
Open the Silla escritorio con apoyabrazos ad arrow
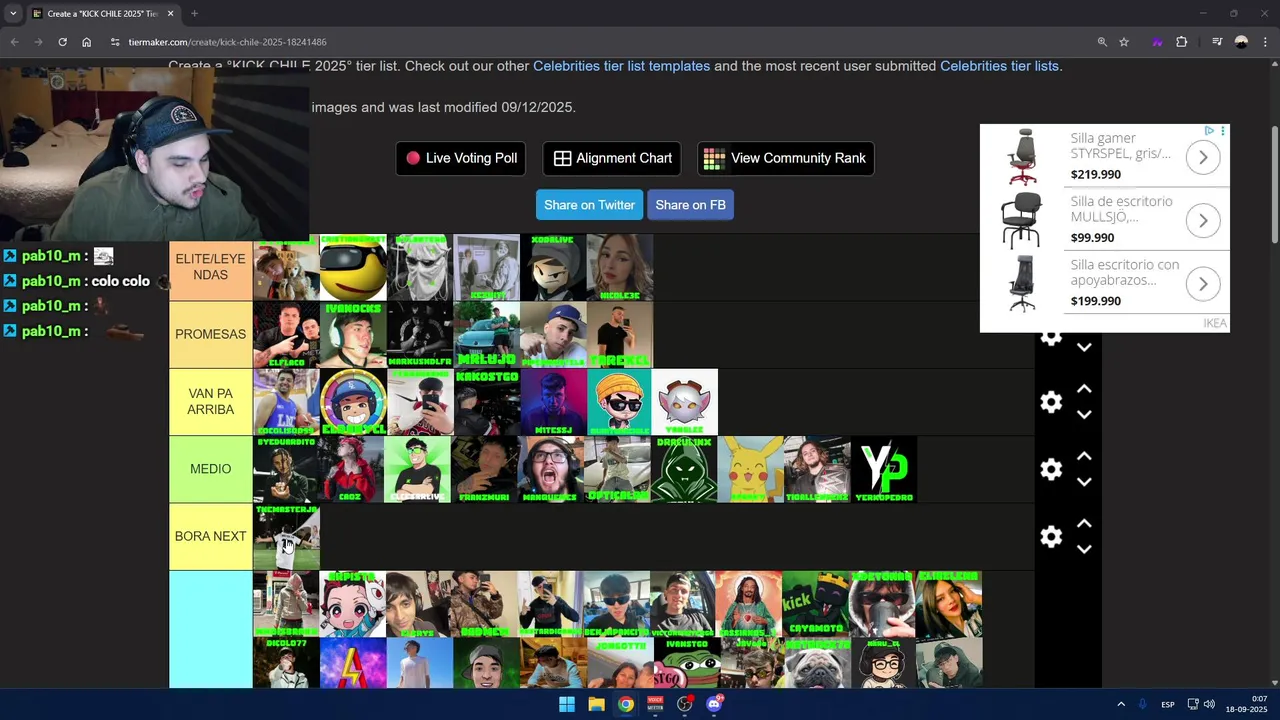(x=1203, y=284)
